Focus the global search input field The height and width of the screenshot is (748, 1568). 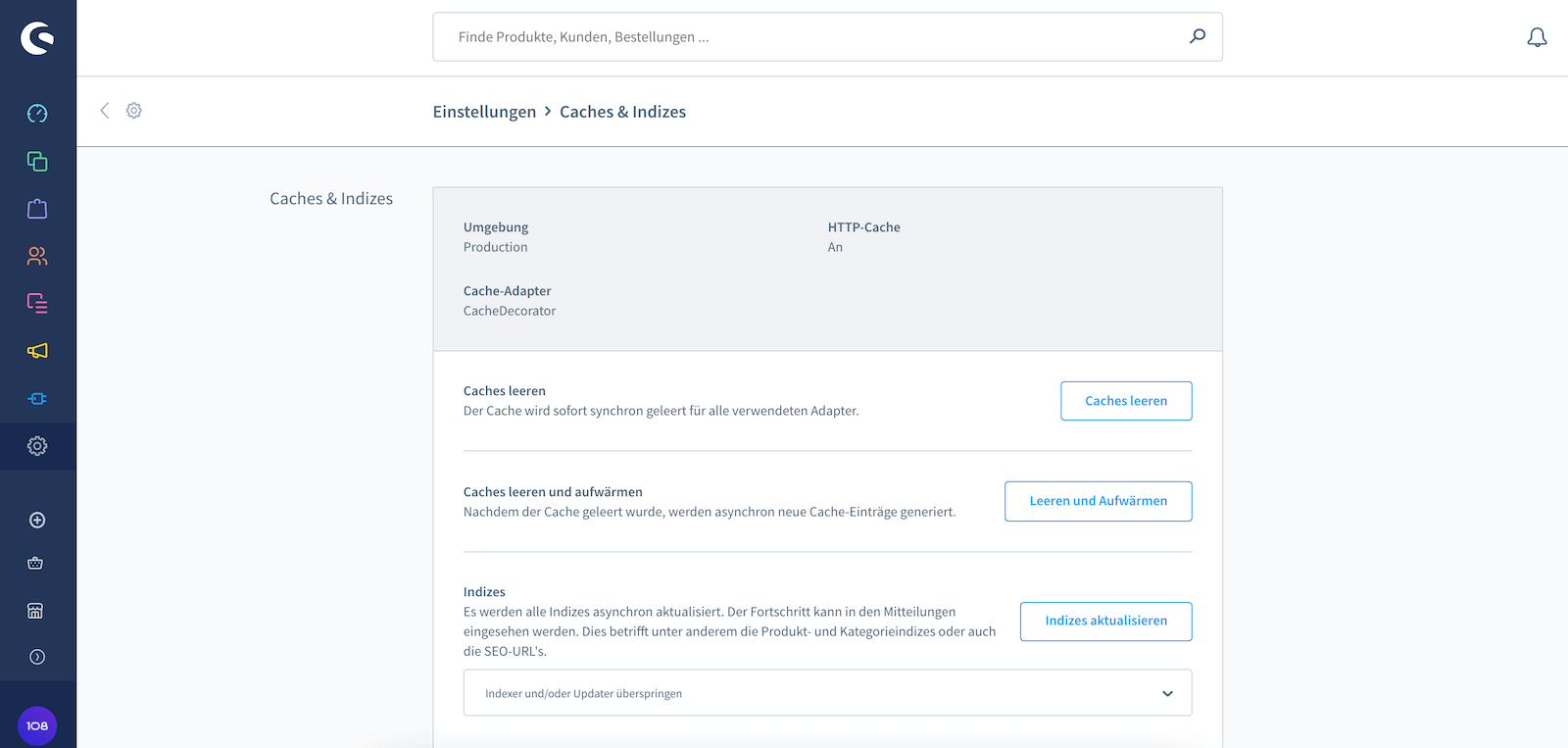[813, 37]
